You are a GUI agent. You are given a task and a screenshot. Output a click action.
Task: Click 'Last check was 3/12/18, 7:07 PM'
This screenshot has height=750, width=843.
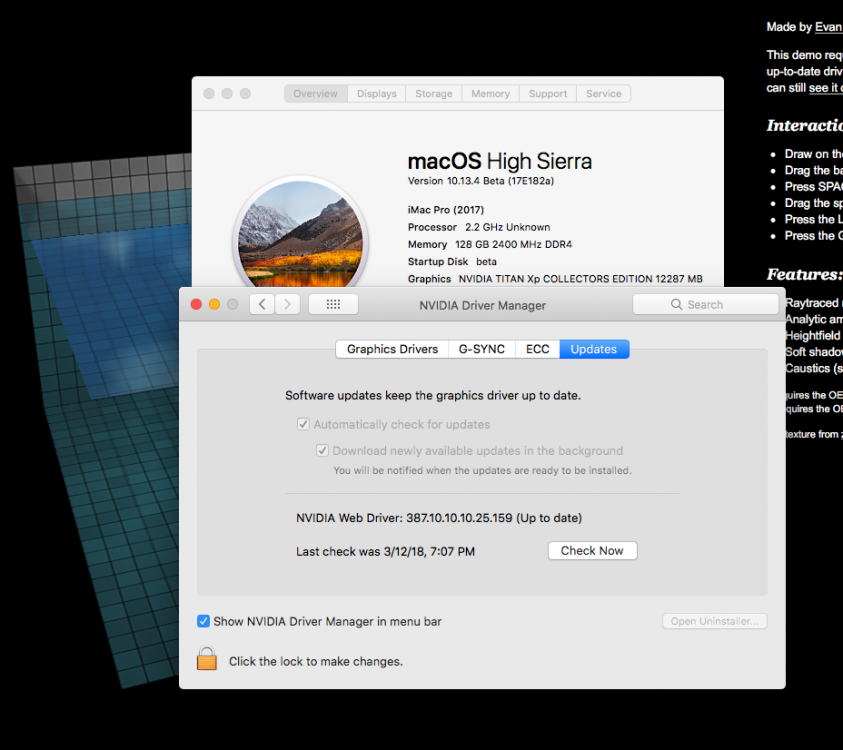point(385,552)
